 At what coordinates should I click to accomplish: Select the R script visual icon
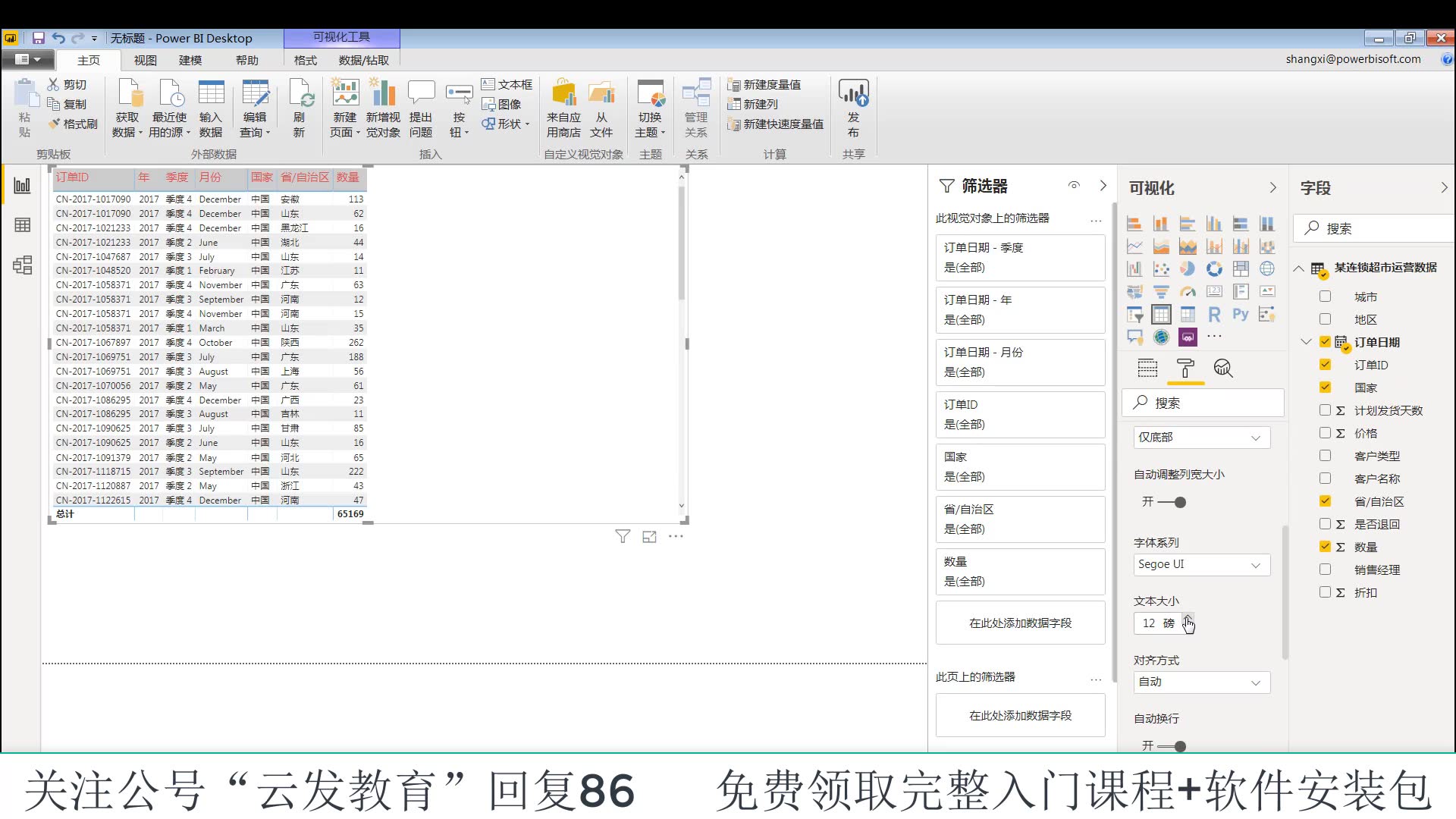(1214, 314)
